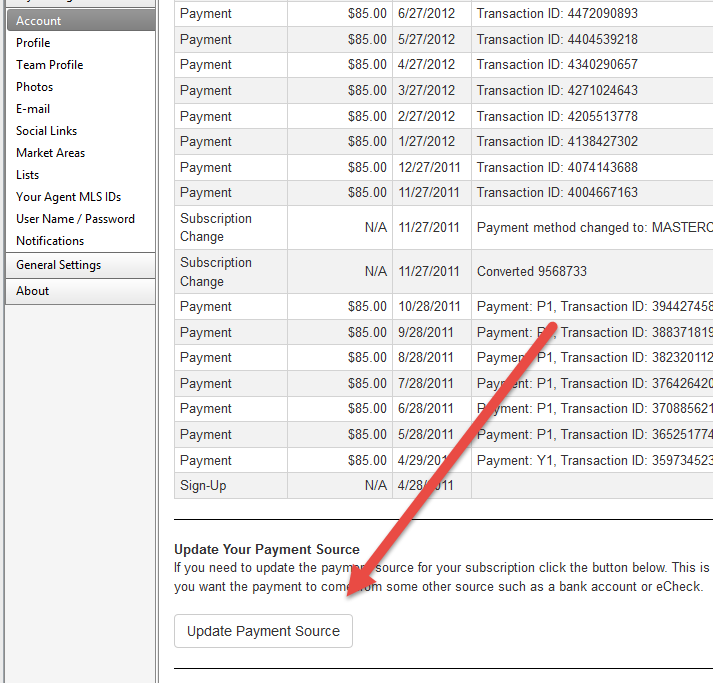This screenshot has width=713, height=683.
Task: Click $85.00 amount in 6/27/2012 row
Action: point(367,14)
